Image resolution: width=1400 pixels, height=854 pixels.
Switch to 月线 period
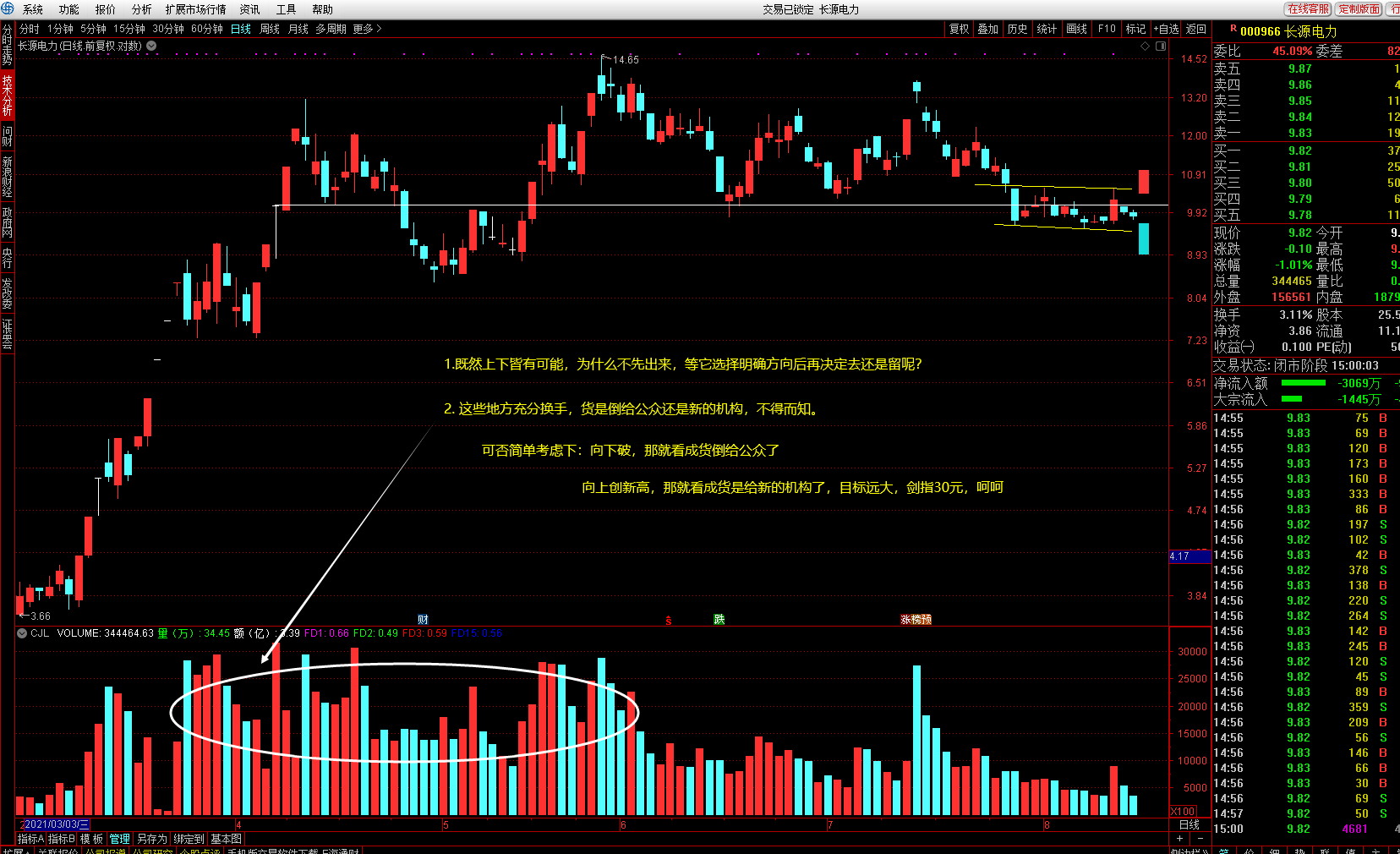[x=298, y=29]
